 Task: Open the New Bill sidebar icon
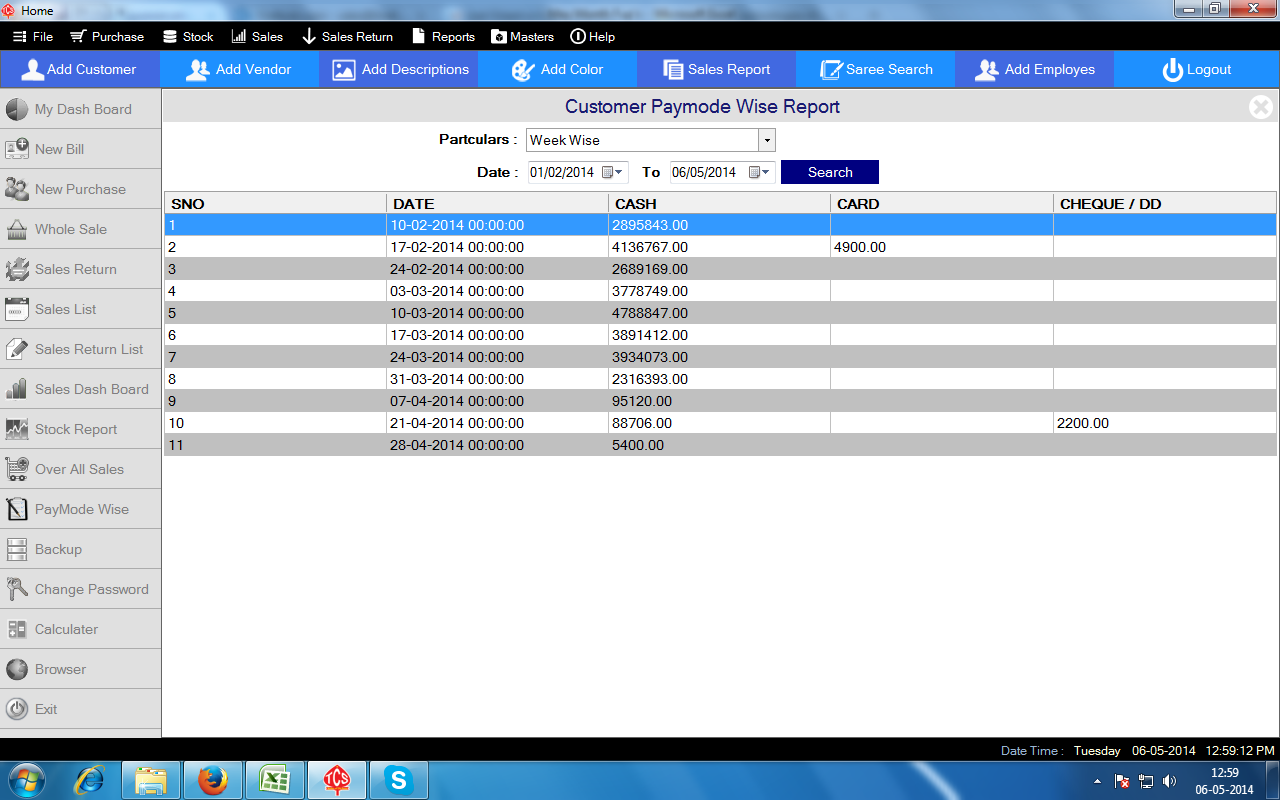coord(17,149)
